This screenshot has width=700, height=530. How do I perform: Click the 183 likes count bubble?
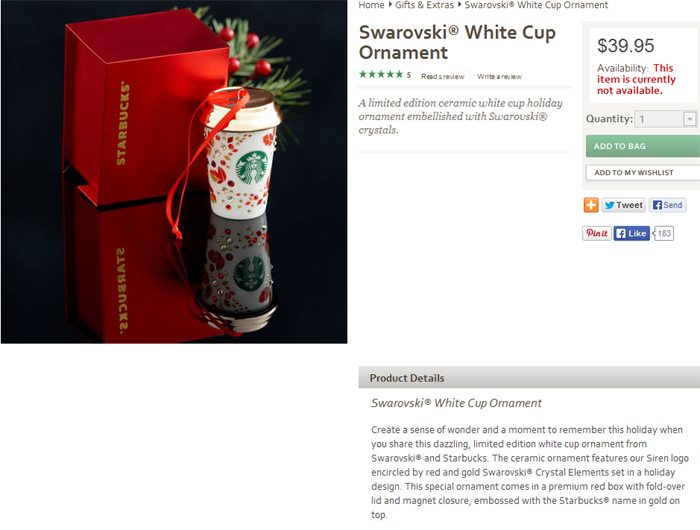(664, 233)
